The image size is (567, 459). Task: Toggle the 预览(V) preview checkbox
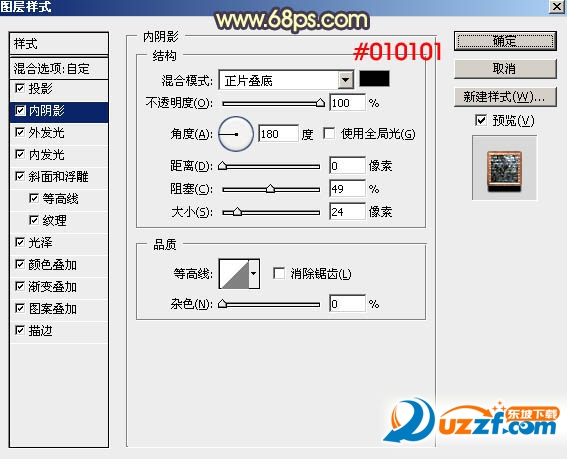[481, 120]
